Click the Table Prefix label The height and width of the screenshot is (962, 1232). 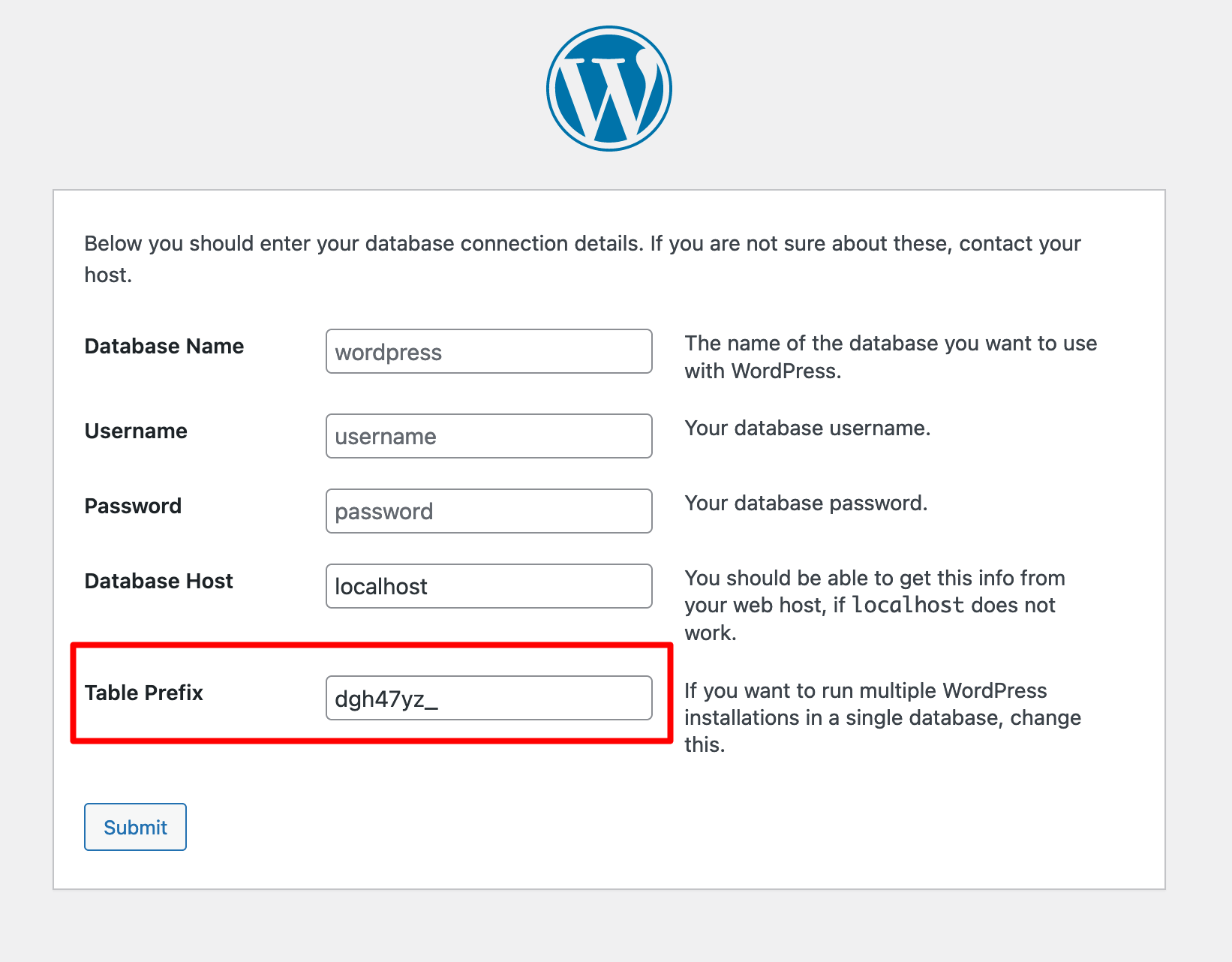143,693
